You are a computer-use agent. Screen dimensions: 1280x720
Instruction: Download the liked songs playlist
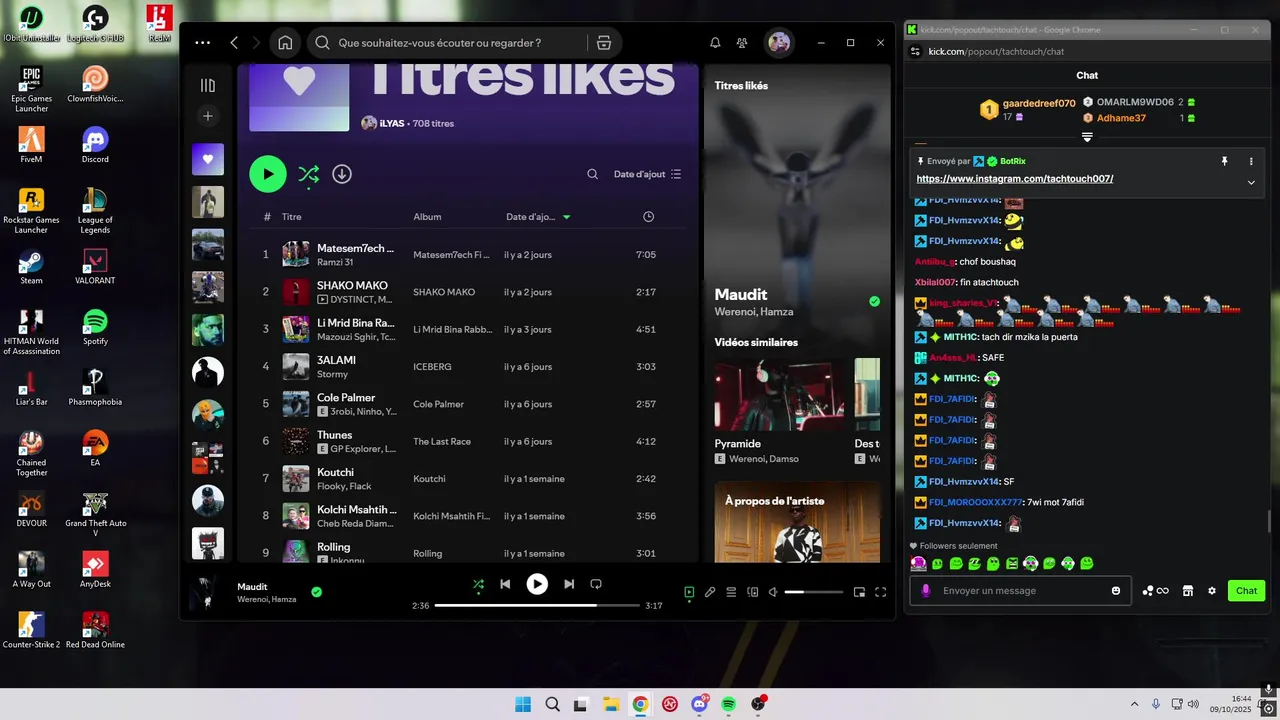pos(342,174)
